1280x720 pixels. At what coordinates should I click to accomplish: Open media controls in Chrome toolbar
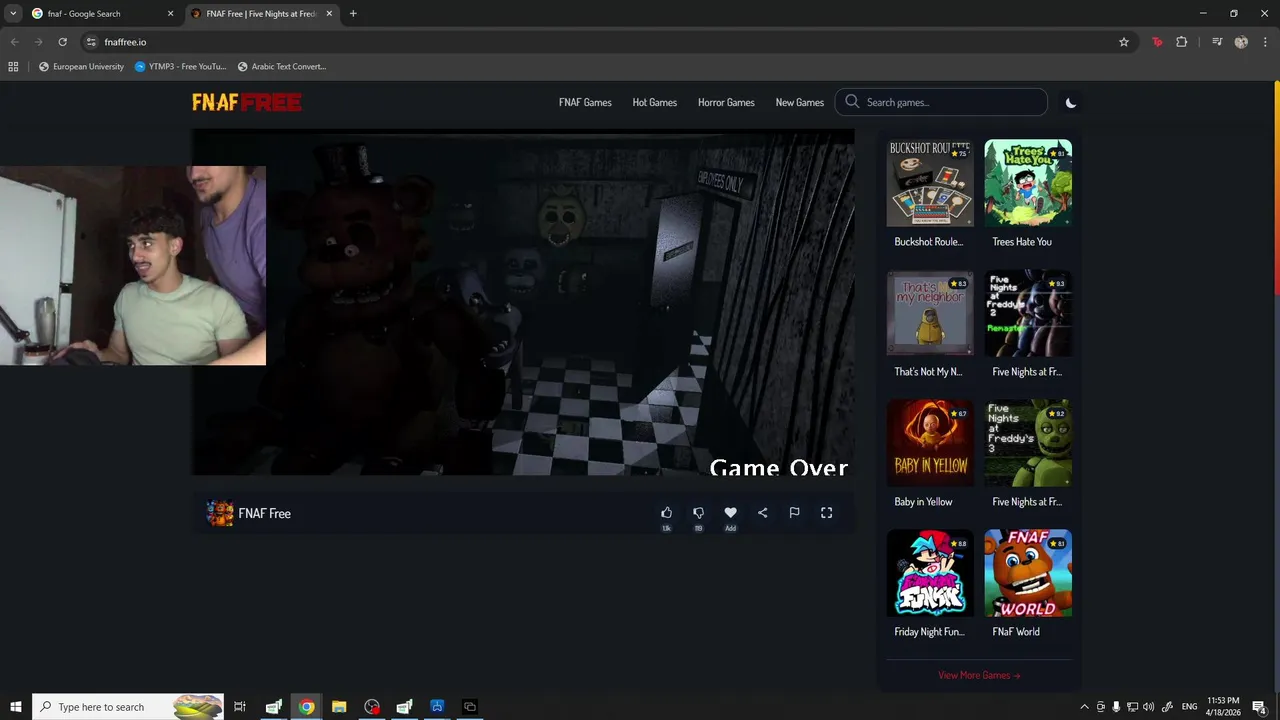pos(1217,42)
